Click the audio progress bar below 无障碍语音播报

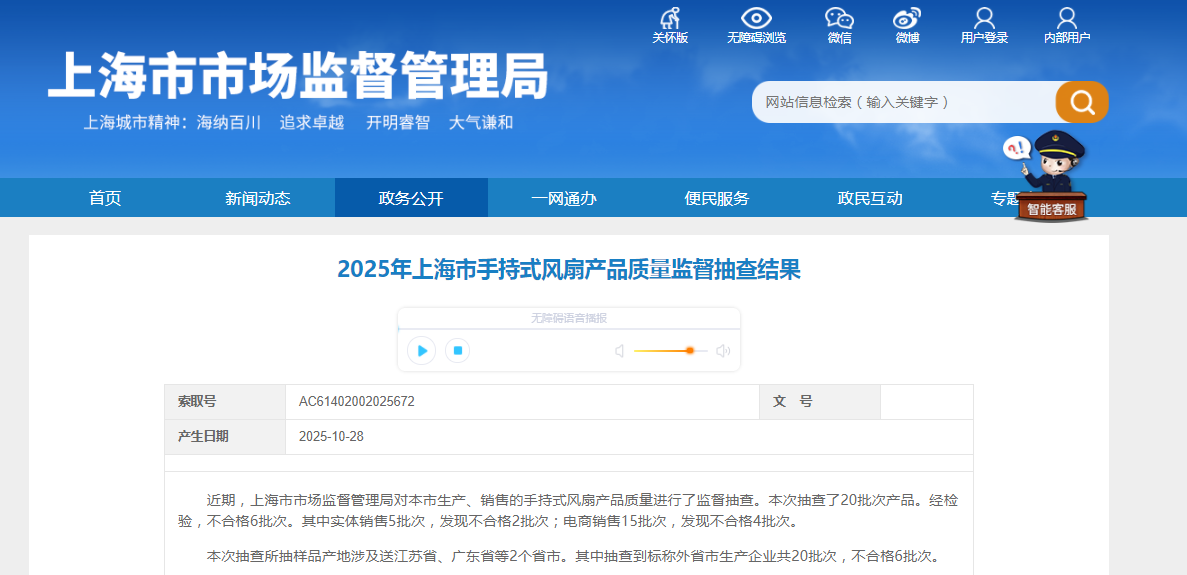pyautogui.click(x=569, y=328)
